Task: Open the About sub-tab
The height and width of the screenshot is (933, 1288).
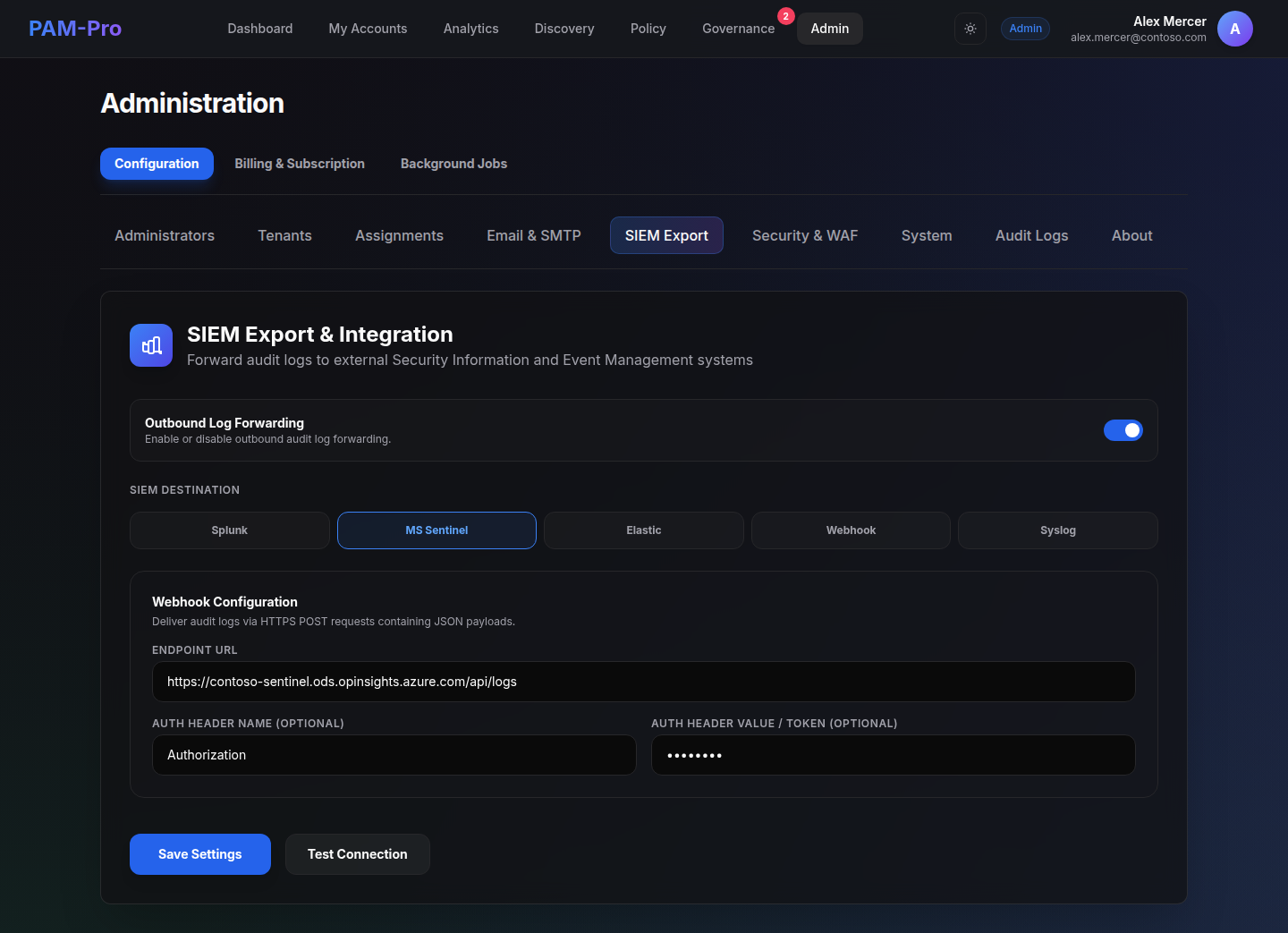Action: coord(1132,235)
